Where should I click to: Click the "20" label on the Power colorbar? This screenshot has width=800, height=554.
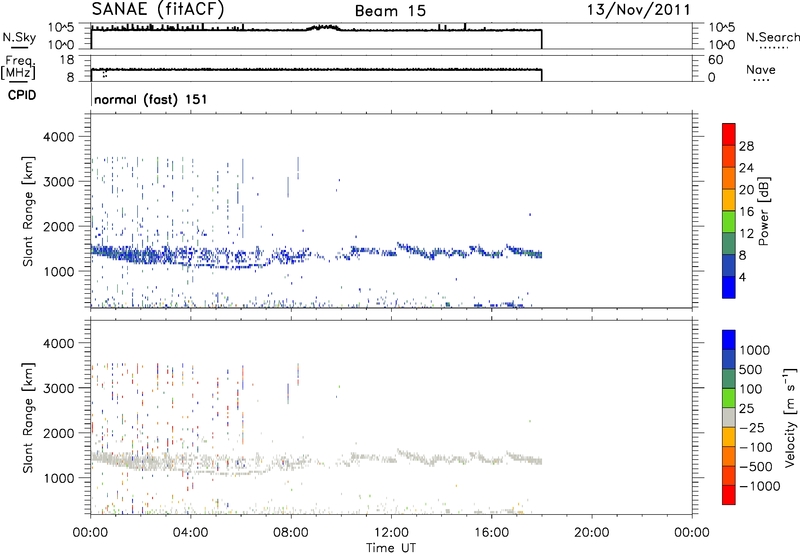[746, 190]
